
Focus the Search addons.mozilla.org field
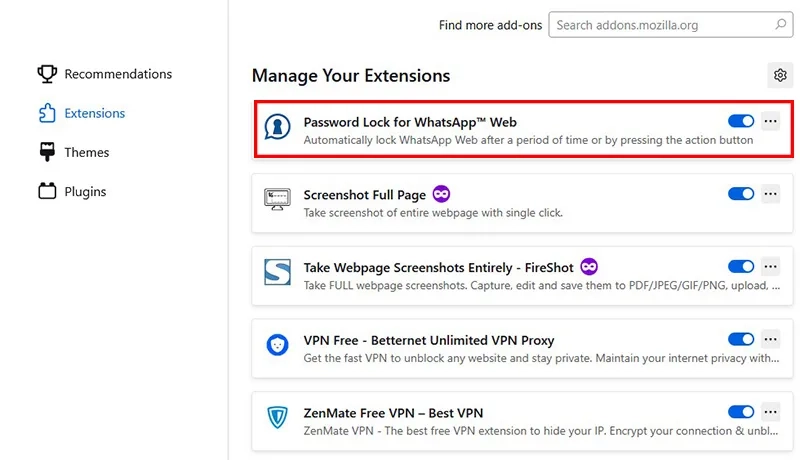tap(670, 24)
